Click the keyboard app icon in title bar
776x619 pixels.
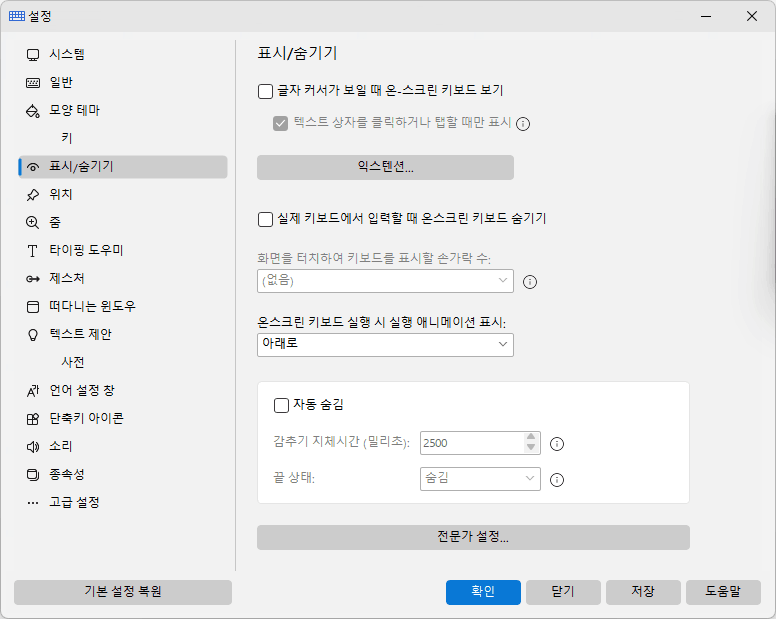[x=17, y=16]
